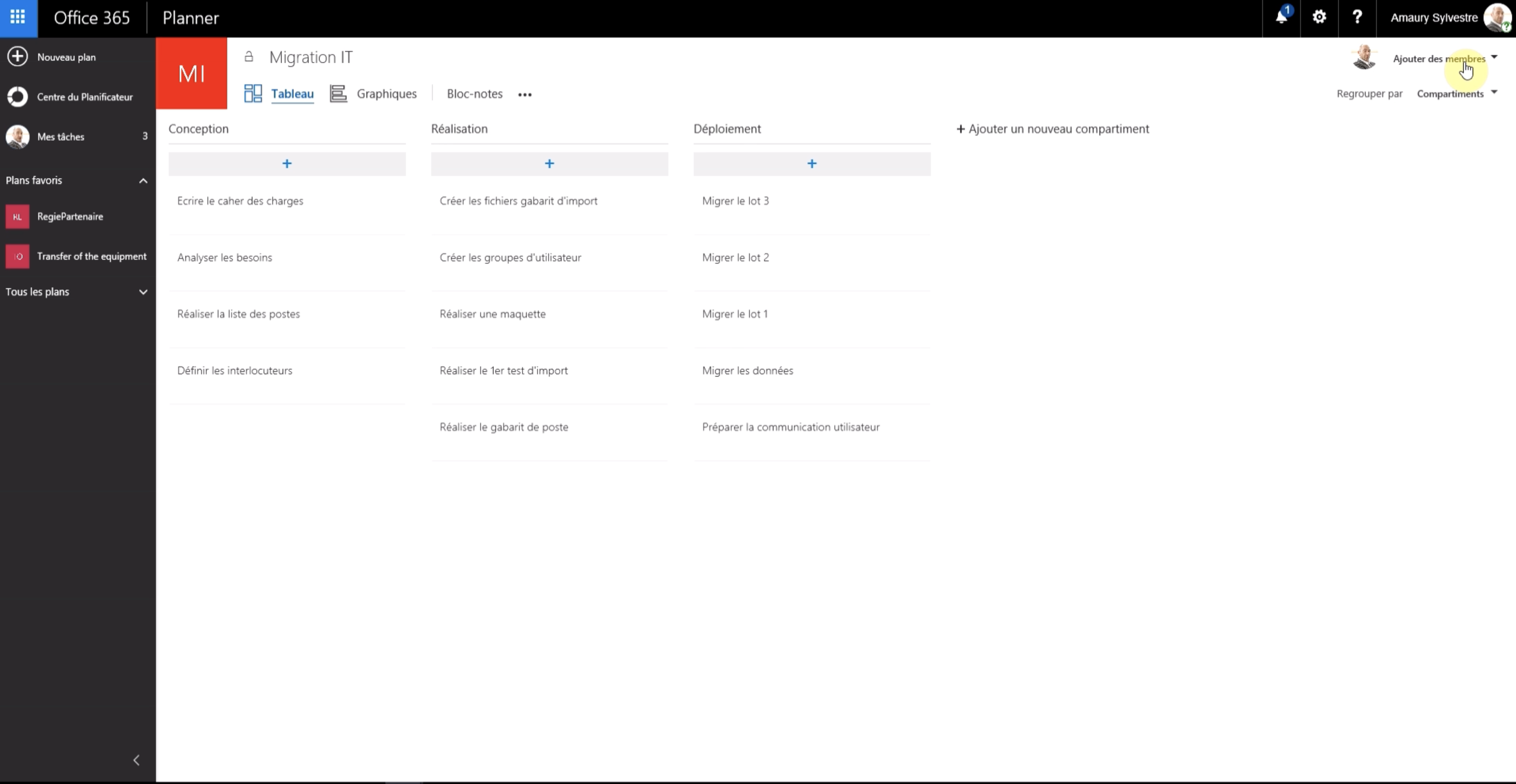This screenshot has height=784, width=1516.
Task: Expand Plans favoris section
Action: point(143,180)
